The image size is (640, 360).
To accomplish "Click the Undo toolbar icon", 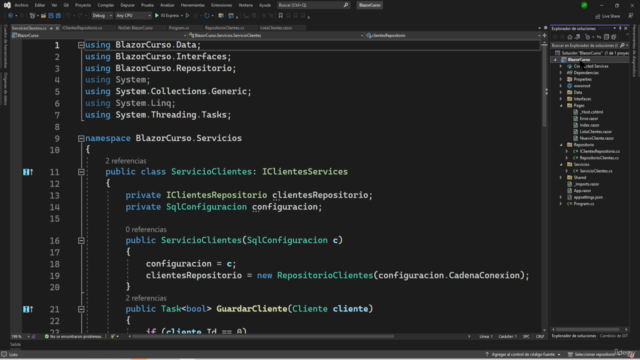I will tap(68, 16).
